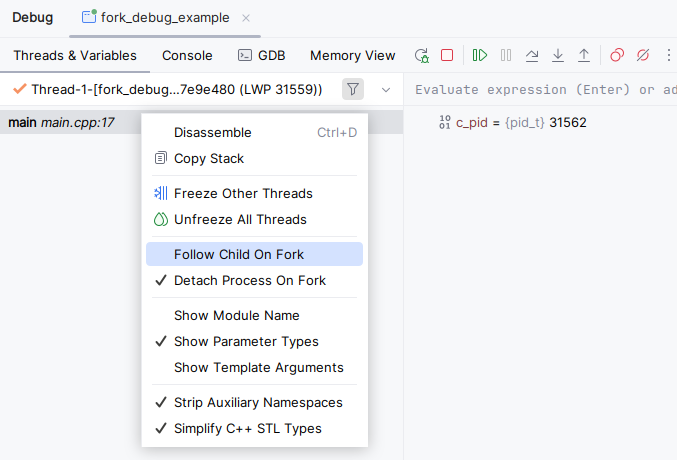Stop the debug session
The height and width of the screenshot is (460, 677).
click(447, 56)
